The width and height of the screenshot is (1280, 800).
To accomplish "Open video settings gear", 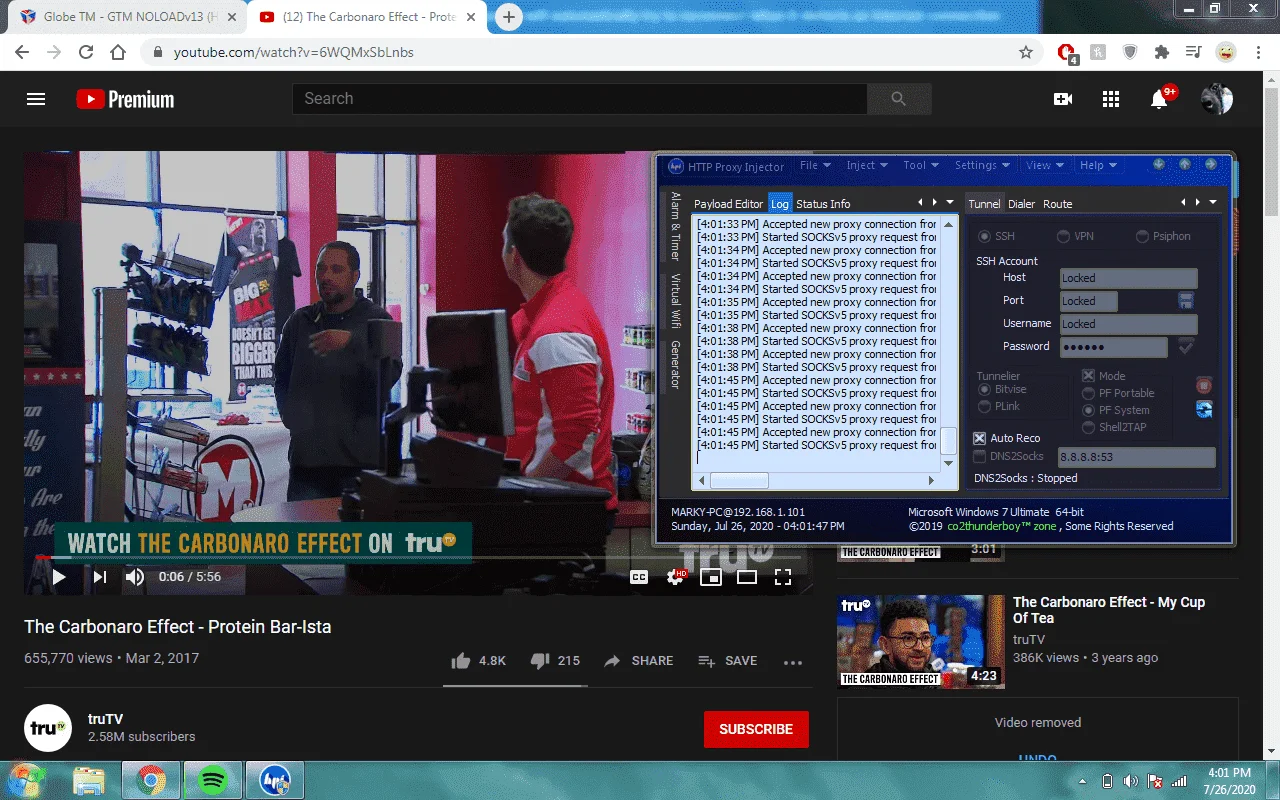I will [x=676, y=577].
